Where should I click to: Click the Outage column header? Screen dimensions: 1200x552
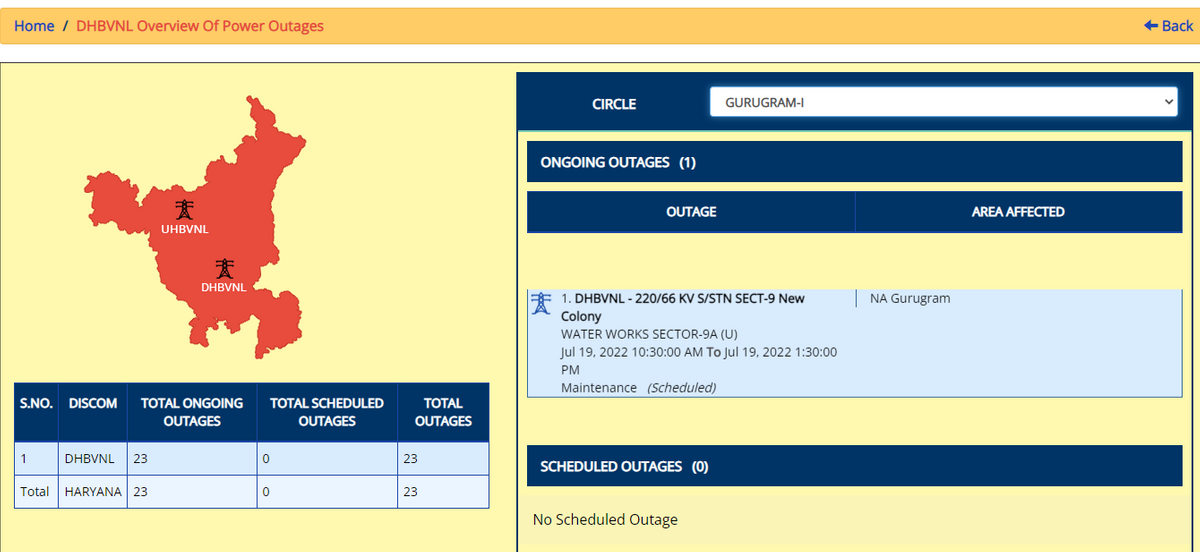691,212
